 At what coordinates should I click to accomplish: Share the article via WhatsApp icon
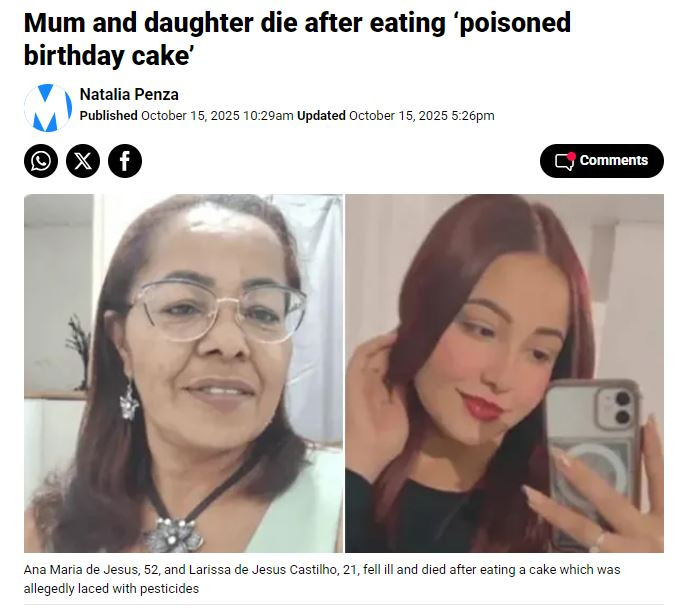[41, 161]
